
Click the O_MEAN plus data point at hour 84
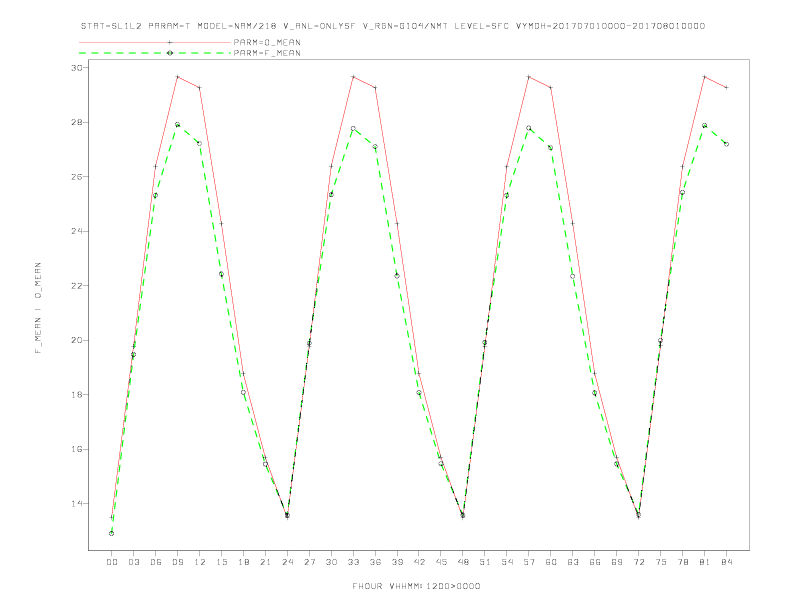tap(726, 87)
